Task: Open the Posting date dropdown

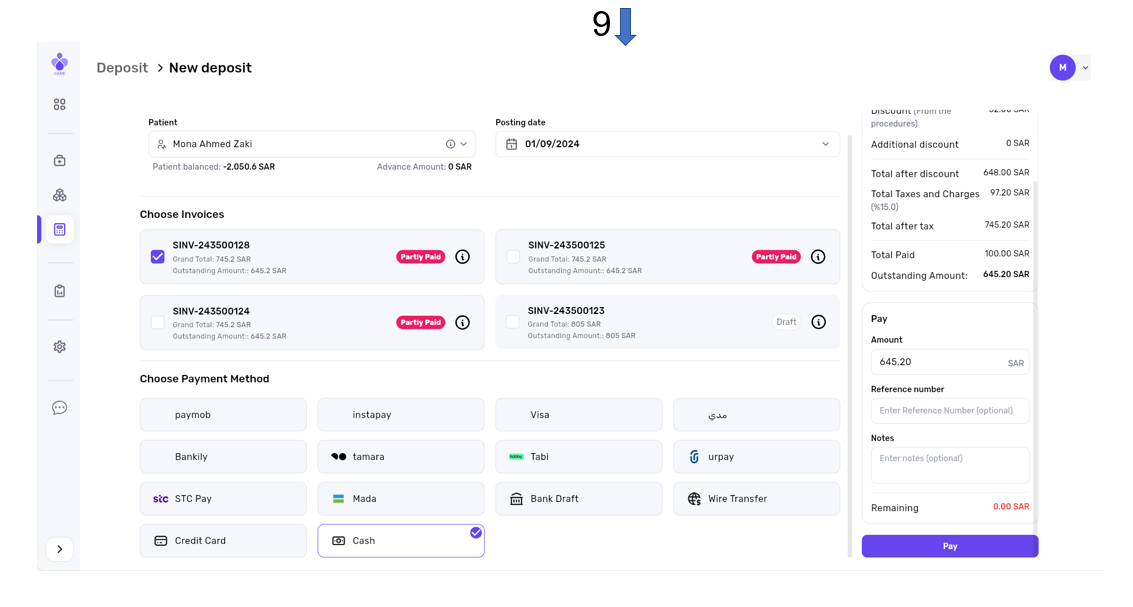Action: (825, 144)
